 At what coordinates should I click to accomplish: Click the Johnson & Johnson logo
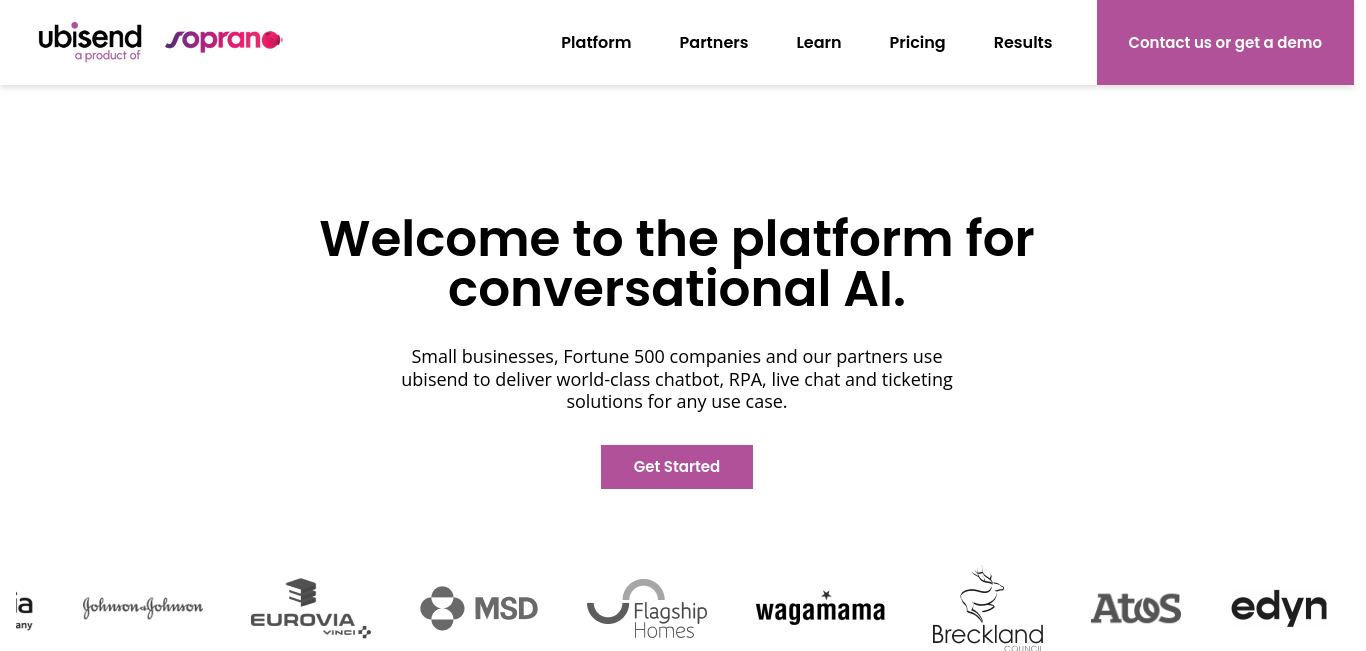143,607
